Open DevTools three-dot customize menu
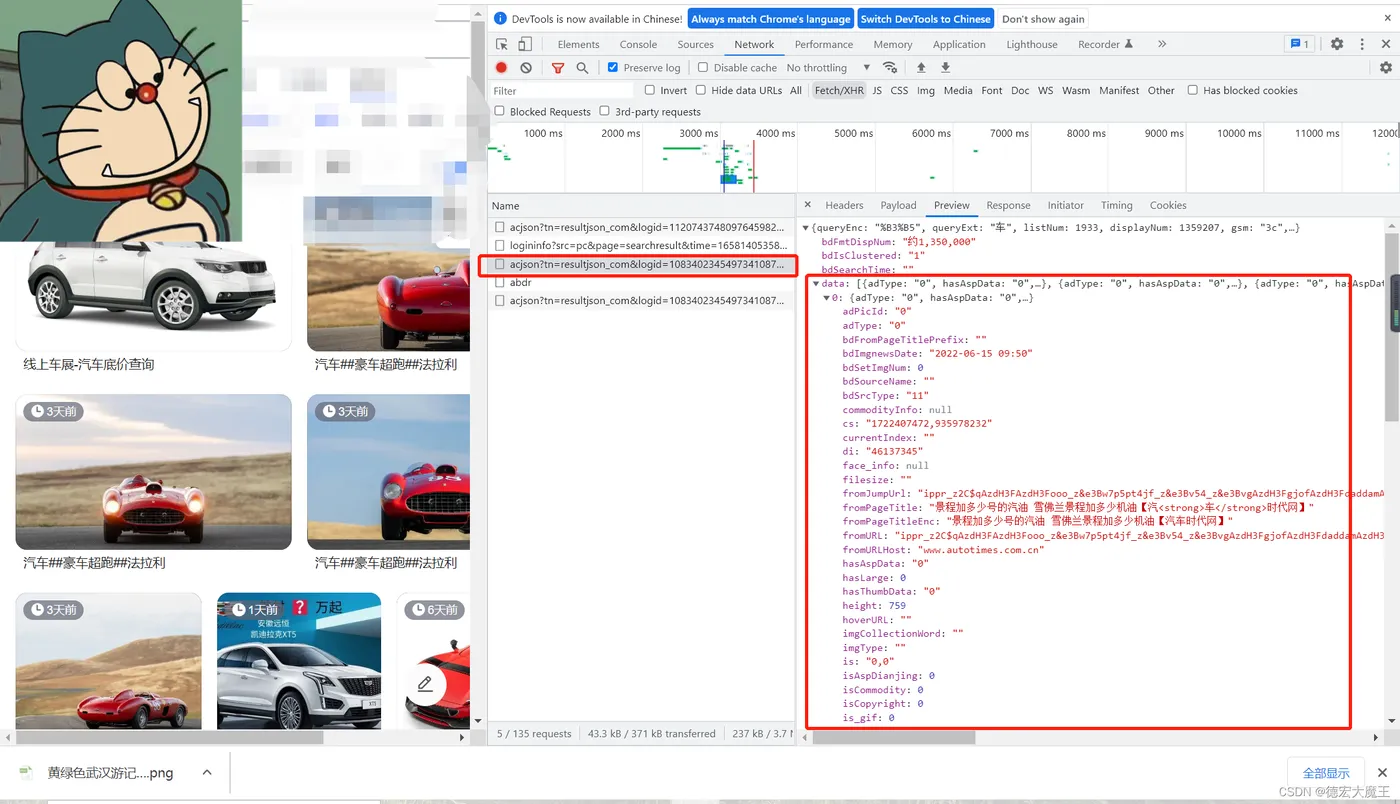Screen dimensions: 1400x804 pos(1362,44)
